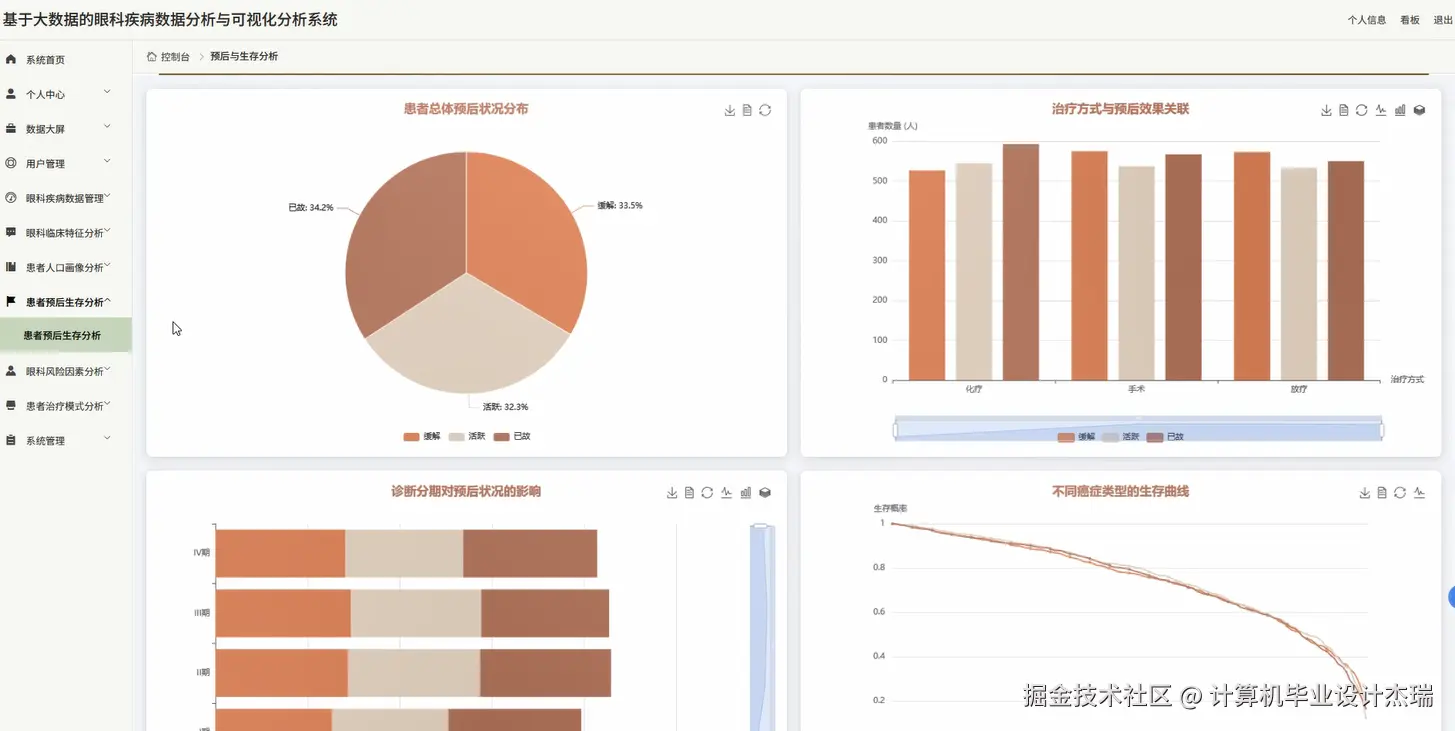The image size is (1455, 731).
Task: Toggle 已故 series in treatment bar chart legend
Action: 1165,437
